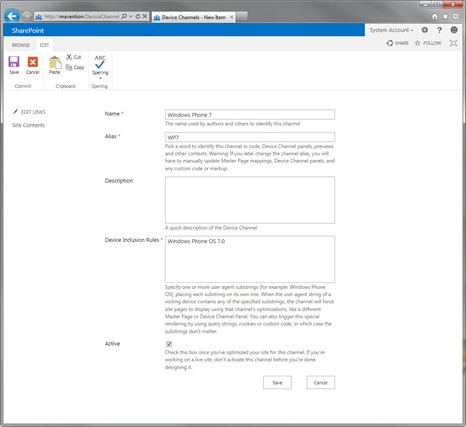Viewport: 466px width, 427px height.
Task: Click the Name input field
Action: [250, 114]
